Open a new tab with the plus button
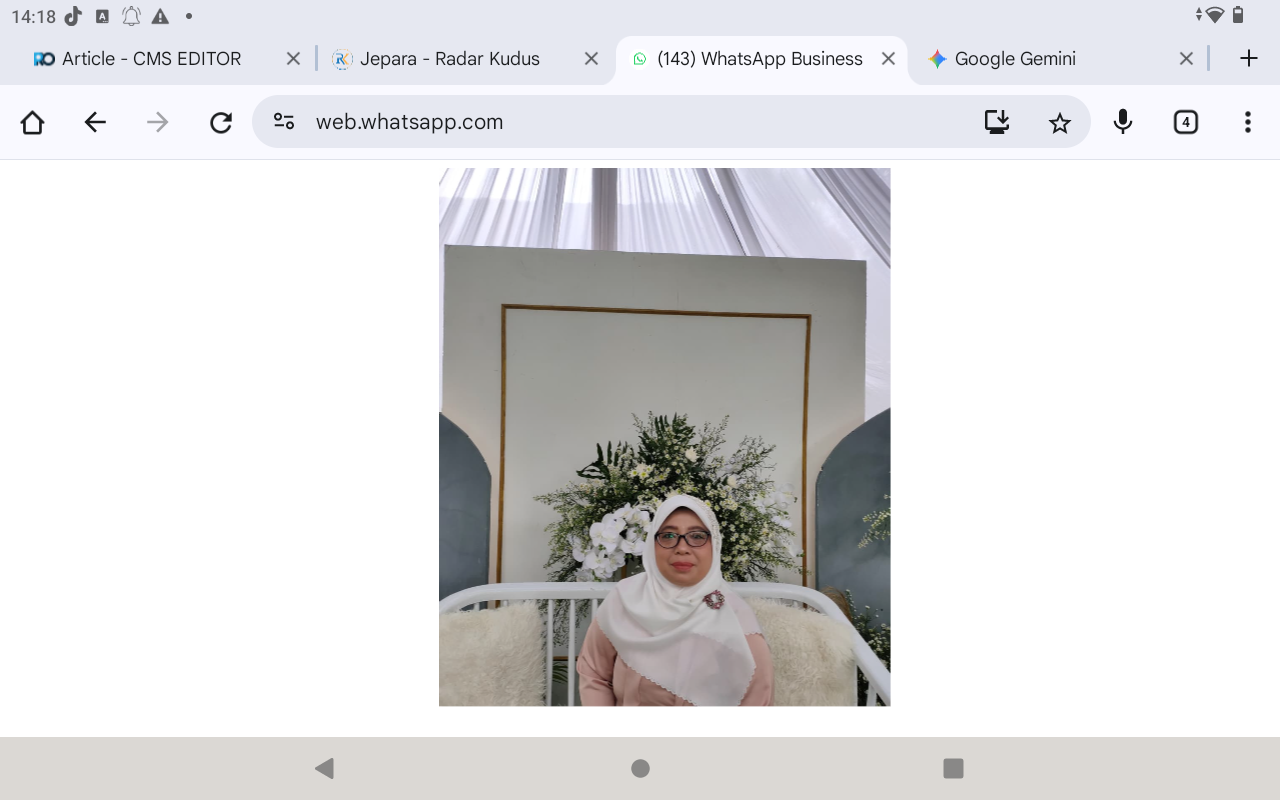Image resolution: width=1280 pixels, height=800 pixels. (x=1248, y=58)
